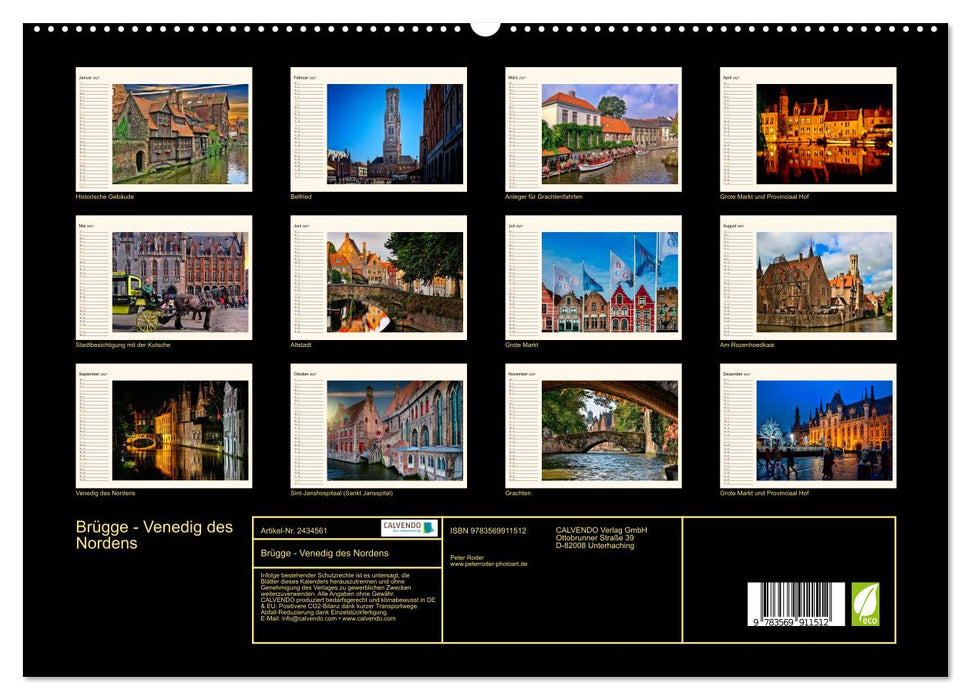Click the green eco leaf icon
Viewport: 971px width, 700px height.
(x=865, y=604)
